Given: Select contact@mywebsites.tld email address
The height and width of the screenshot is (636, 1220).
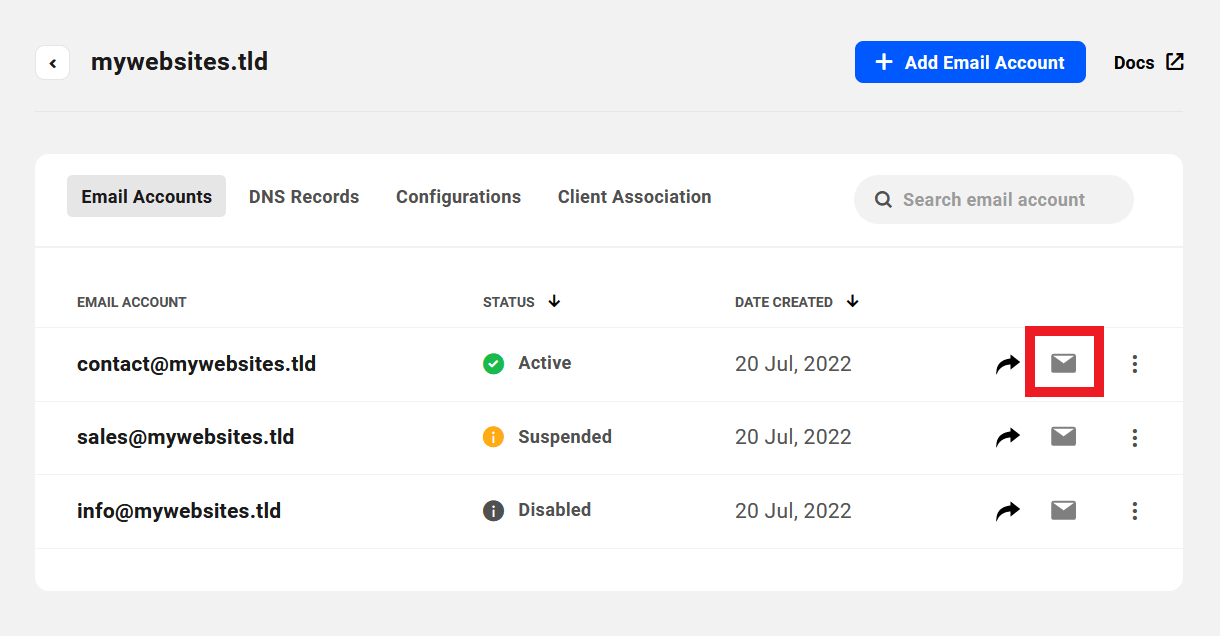Looking at the screenshot, I should coord(196,364).
